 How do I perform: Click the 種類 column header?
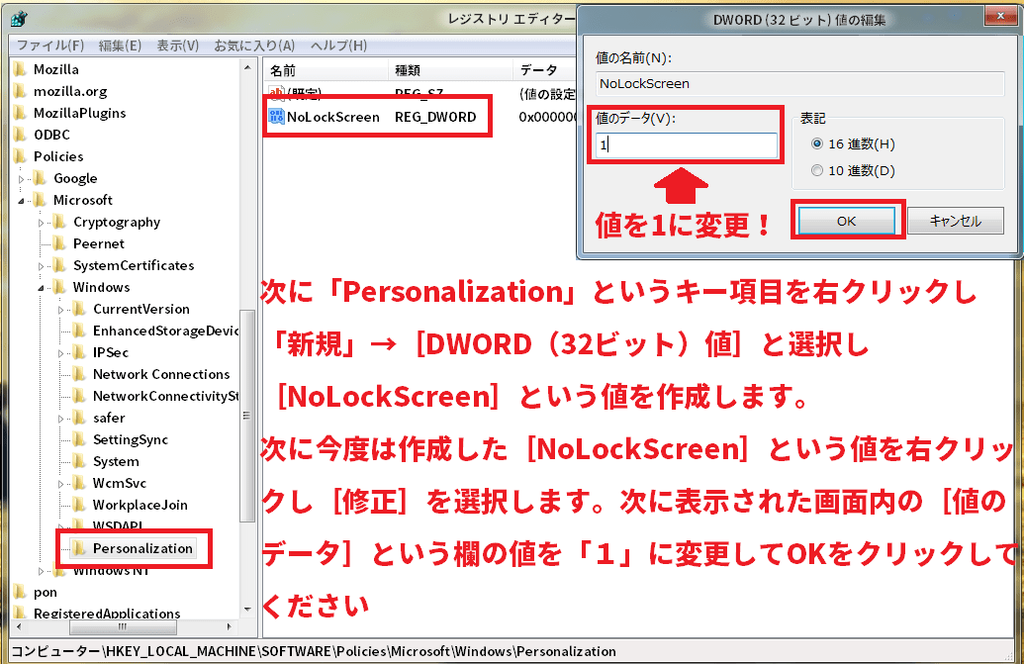(450, 70)
